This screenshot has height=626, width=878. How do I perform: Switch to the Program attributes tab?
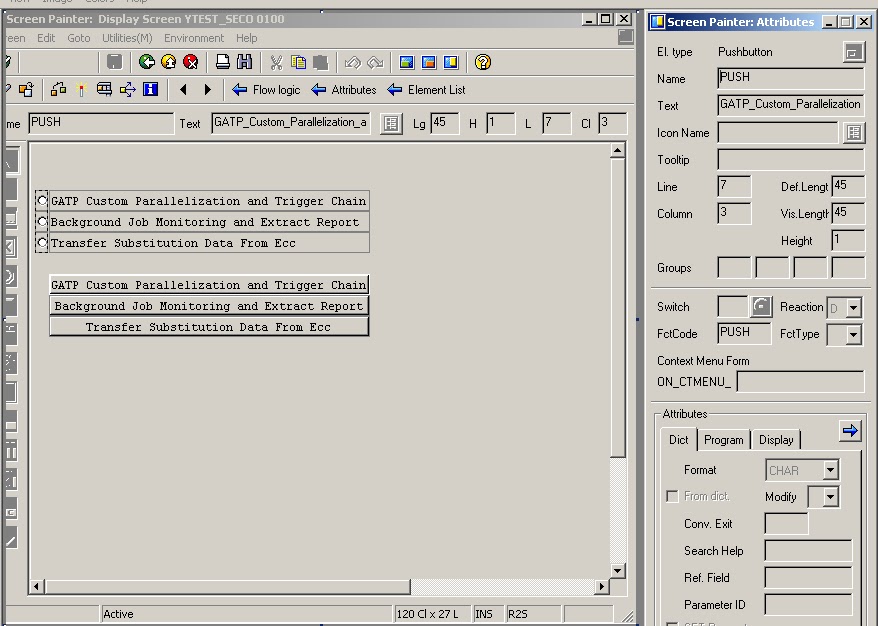[723, 439]
